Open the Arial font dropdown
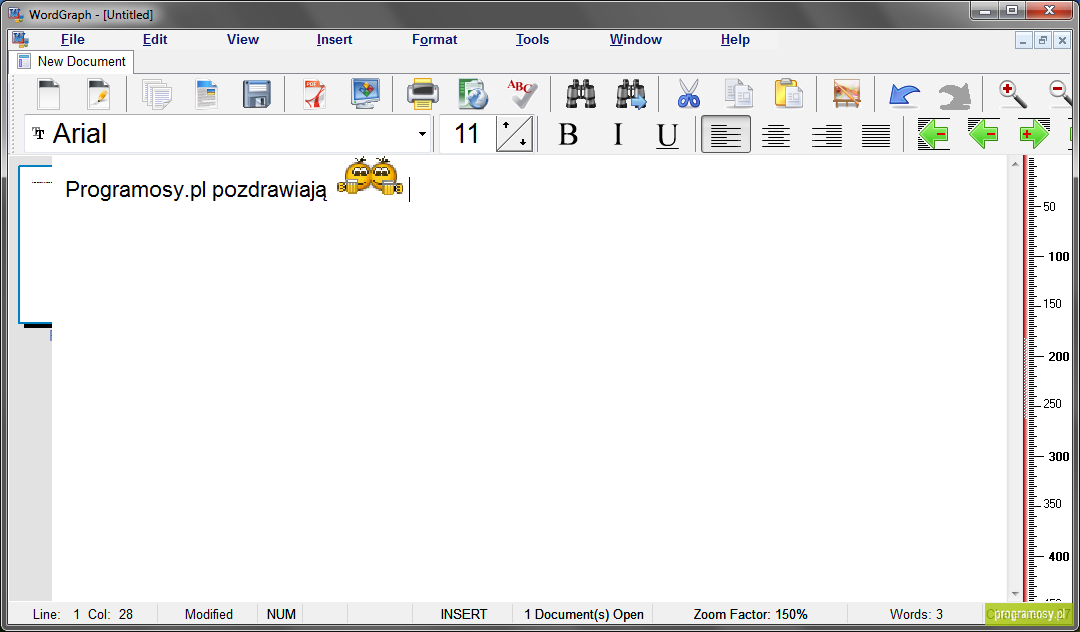The width and height of the screenshot is (1080, 632). tap(422, 134)
